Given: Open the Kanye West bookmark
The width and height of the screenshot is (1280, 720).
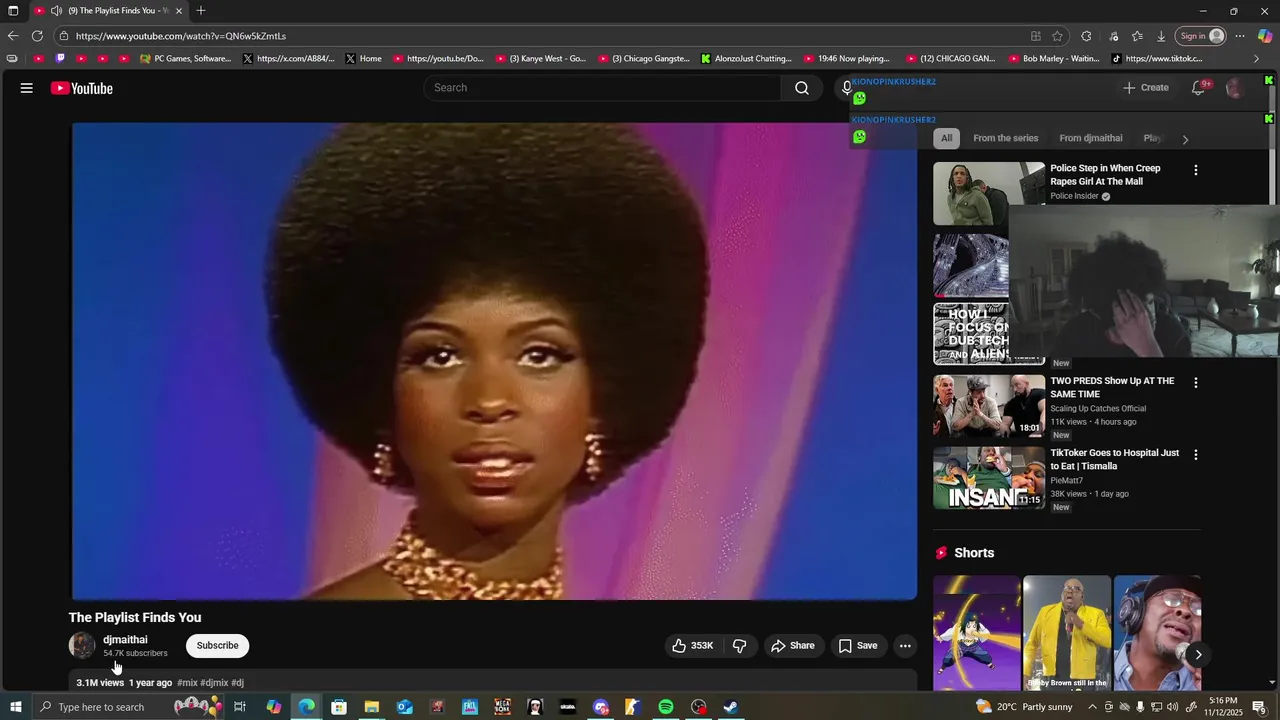Looking at the screenshot, I should click(x=541, y=59).
